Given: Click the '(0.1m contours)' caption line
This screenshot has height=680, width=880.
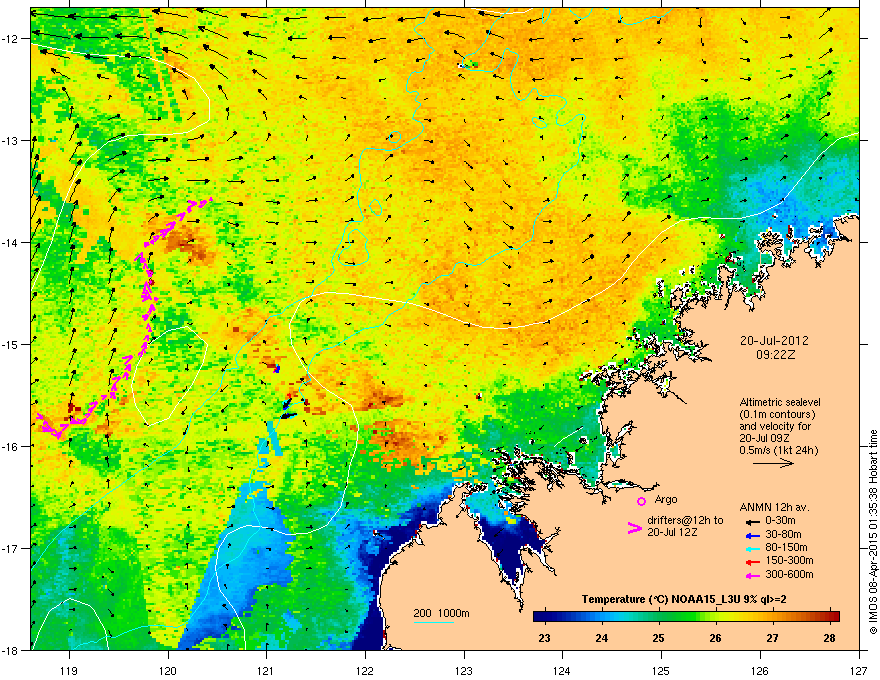Looking at the screenshot, I should pos(777,415).
